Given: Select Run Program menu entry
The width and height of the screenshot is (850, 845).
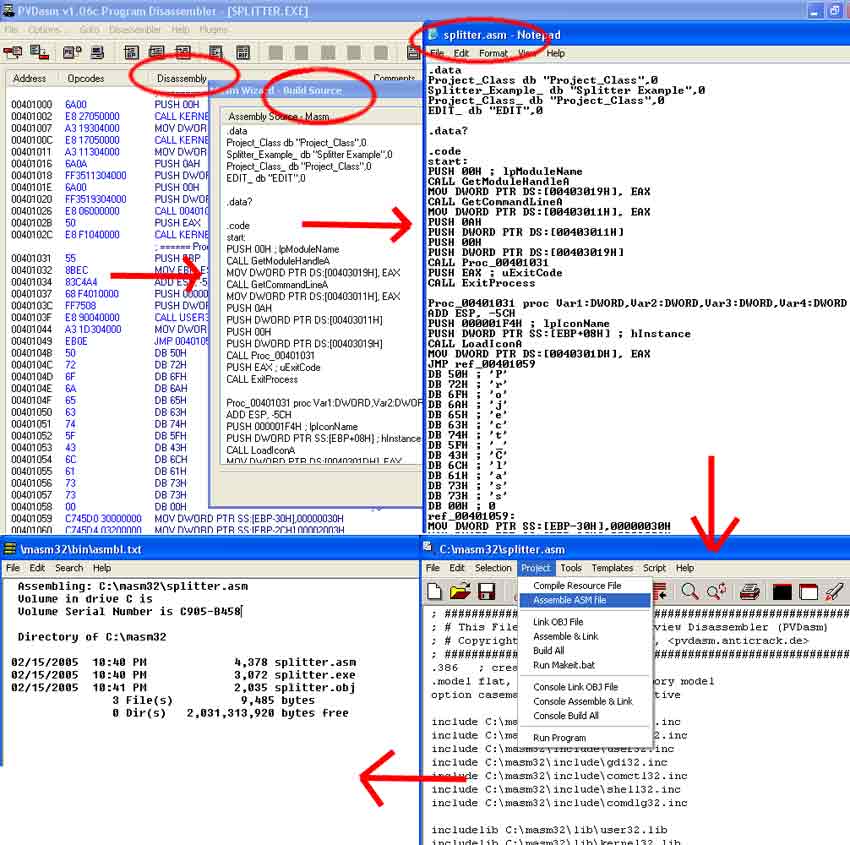Looking at the screenshot, I should [x=561, y=737].
